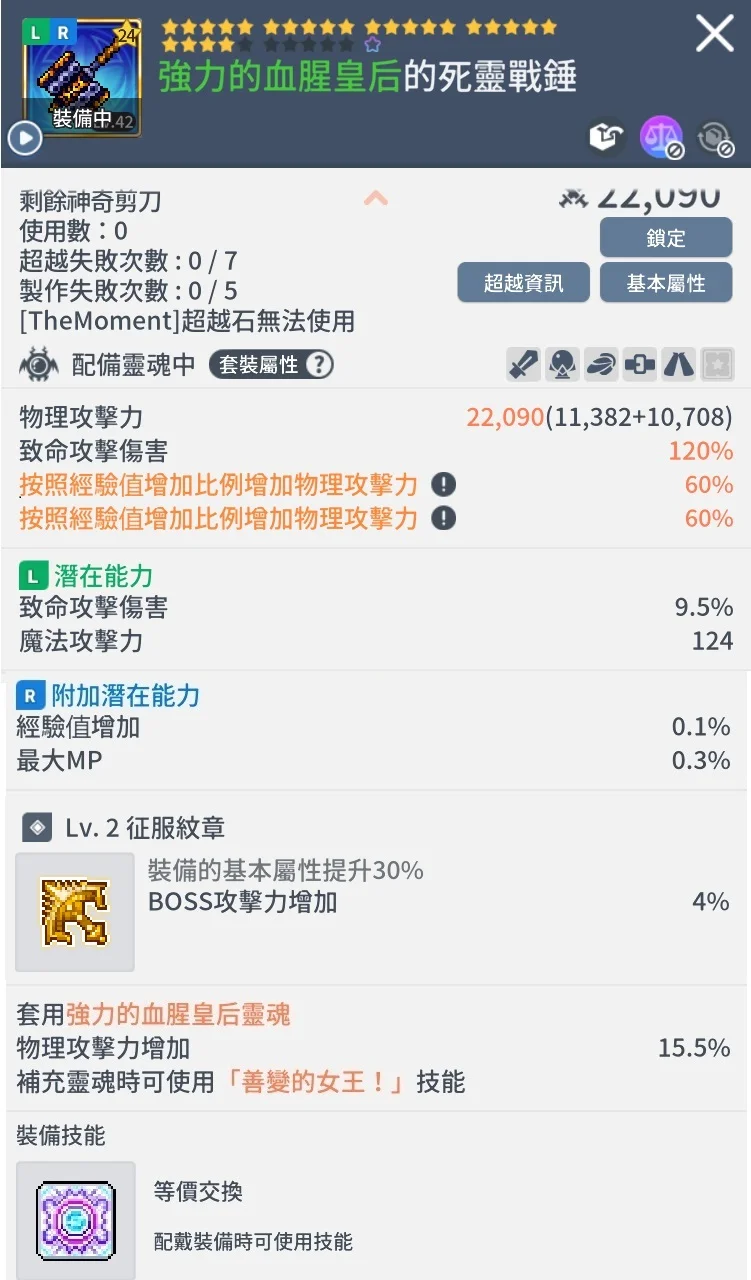
Task: Click the box-with-arrow icon in the header
Action: tap(606, 138)
